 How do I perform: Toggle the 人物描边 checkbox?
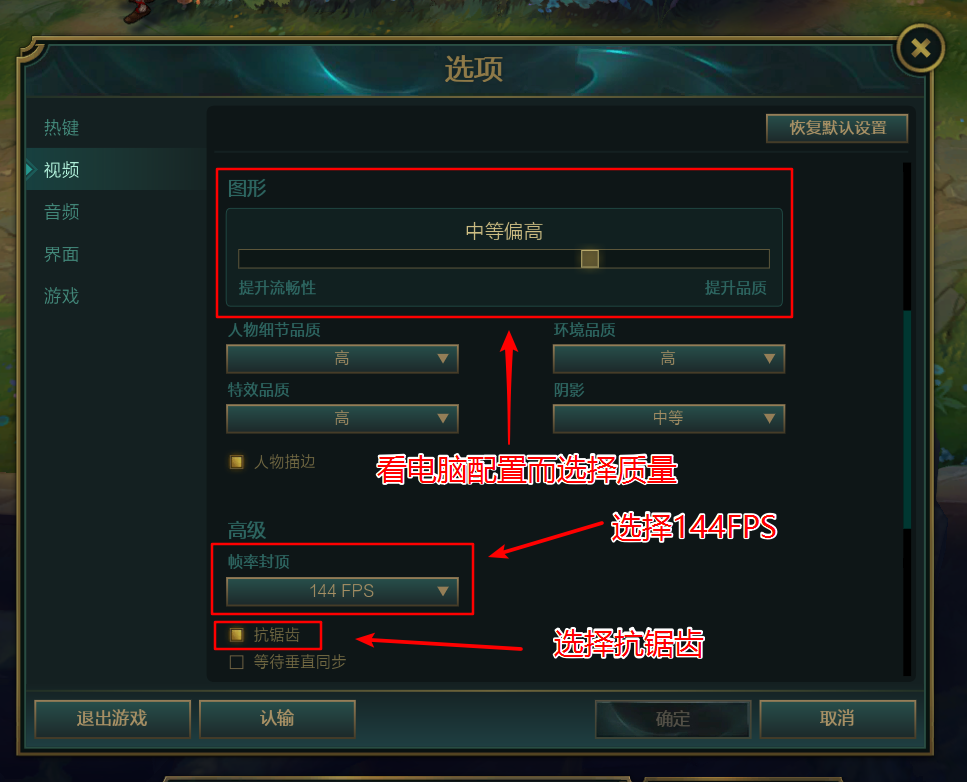point(236,461)
